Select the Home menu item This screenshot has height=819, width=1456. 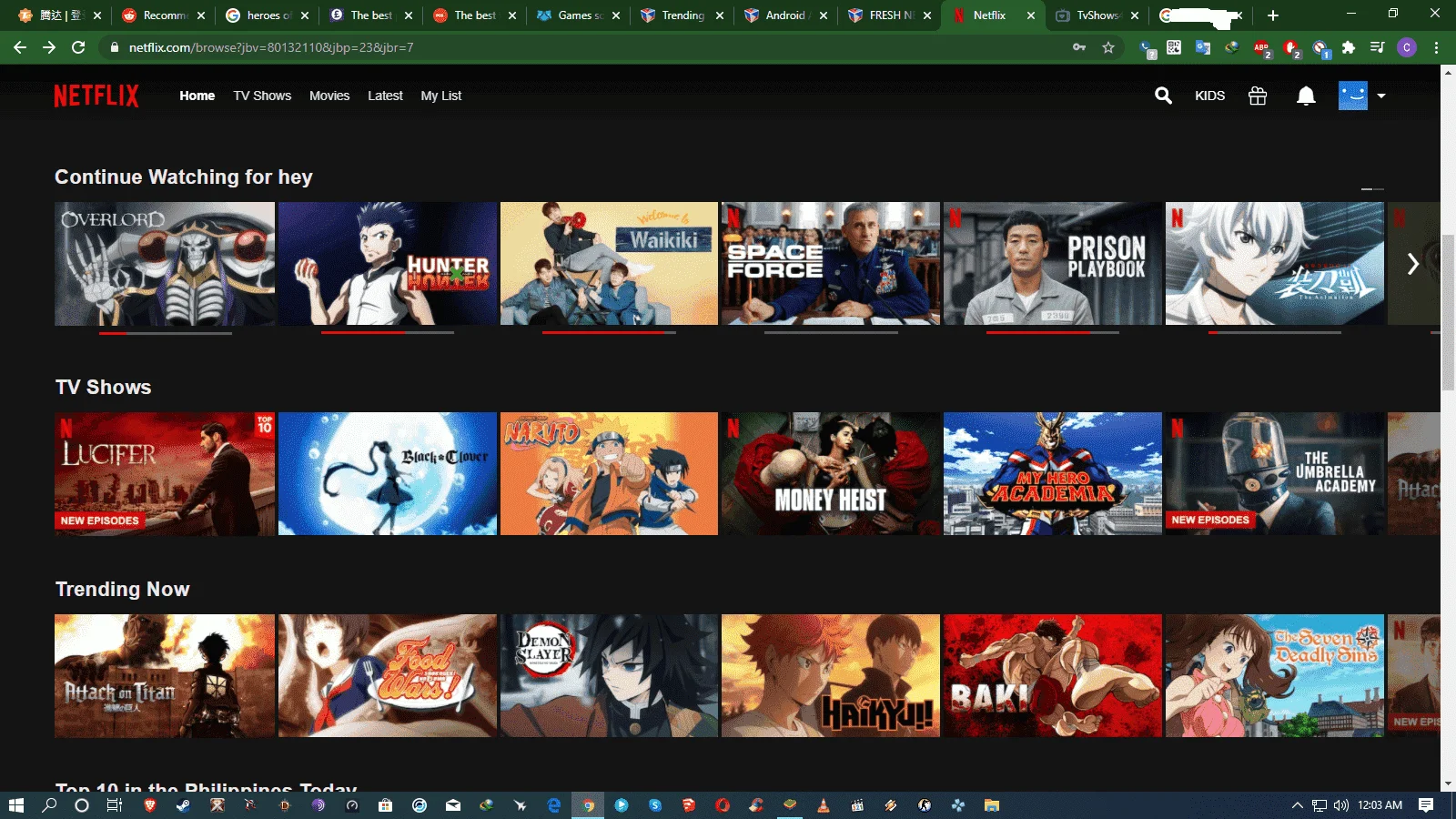197,96
